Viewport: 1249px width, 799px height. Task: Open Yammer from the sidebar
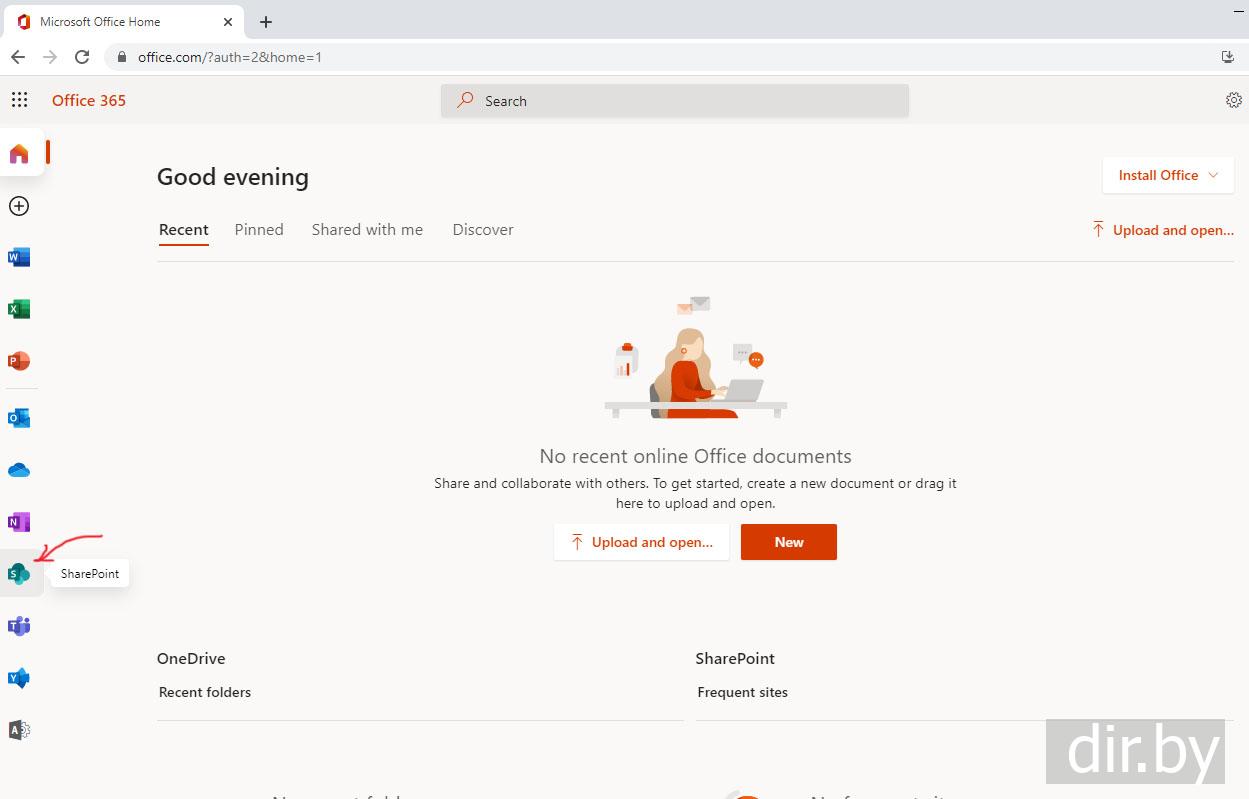19,678
